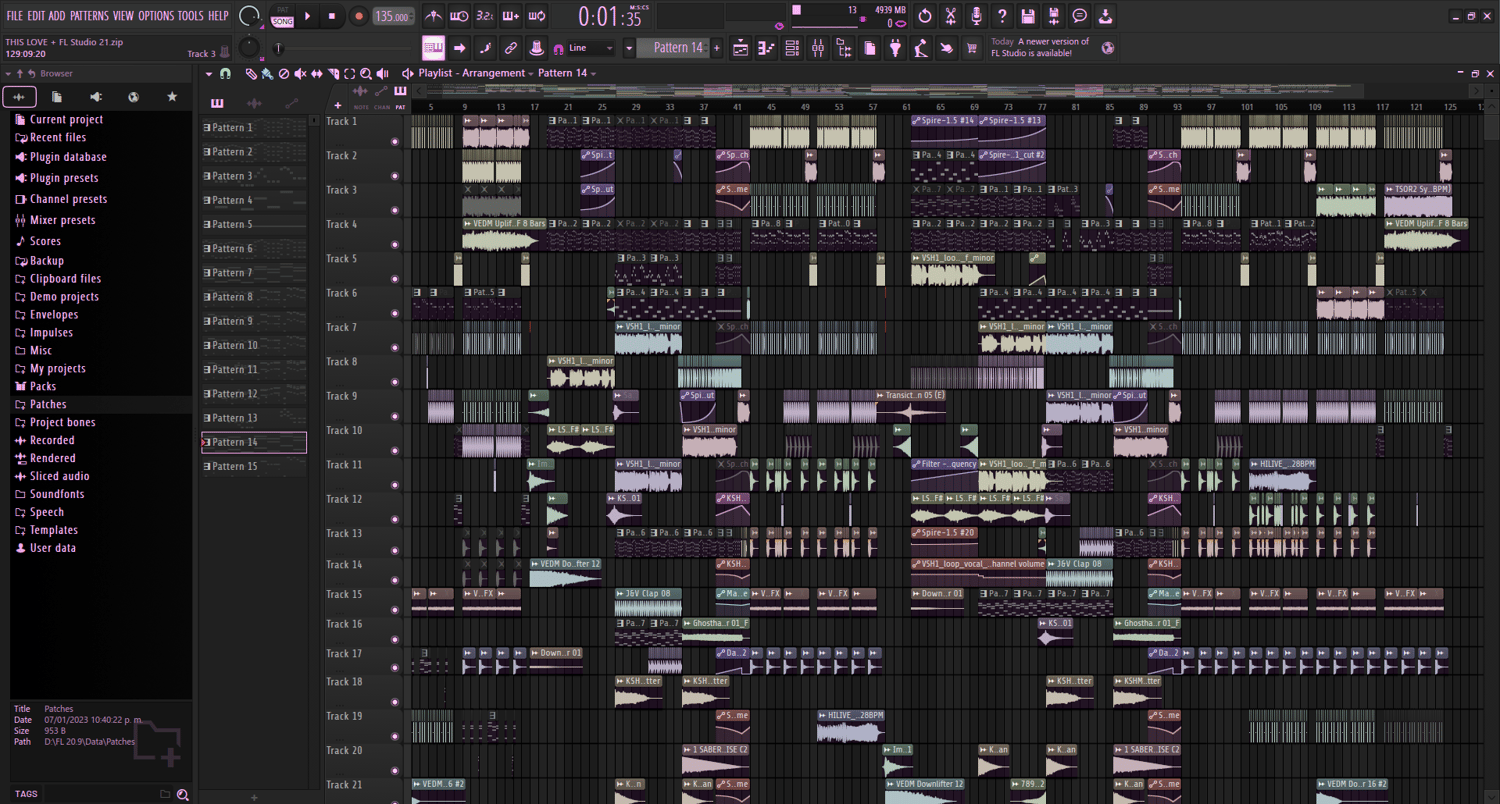Open the plugin picker plug icon
1500x804 pixels.
pos(895,48)
